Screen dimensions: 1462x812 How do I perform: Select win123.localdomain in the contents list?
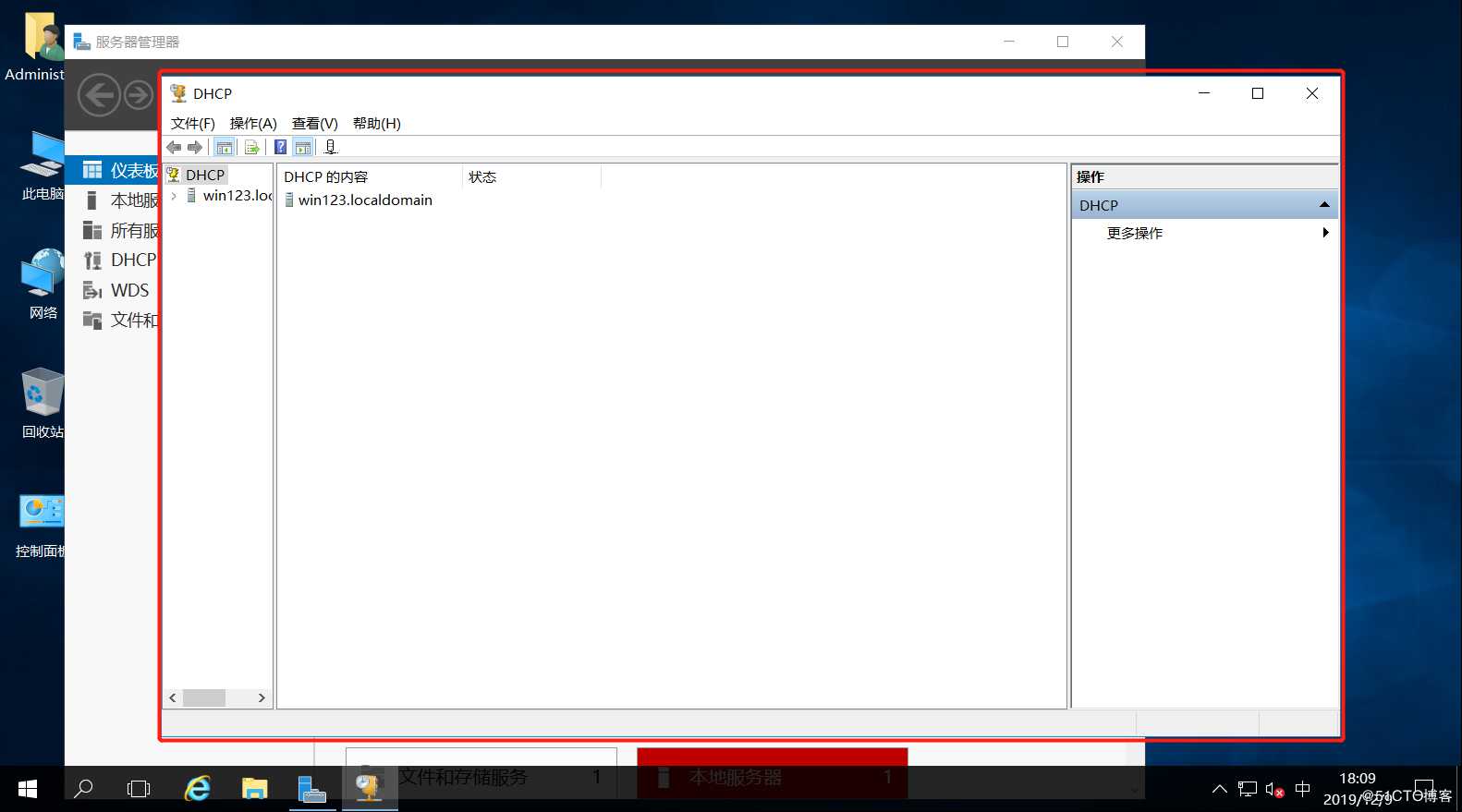coord(365,200)
